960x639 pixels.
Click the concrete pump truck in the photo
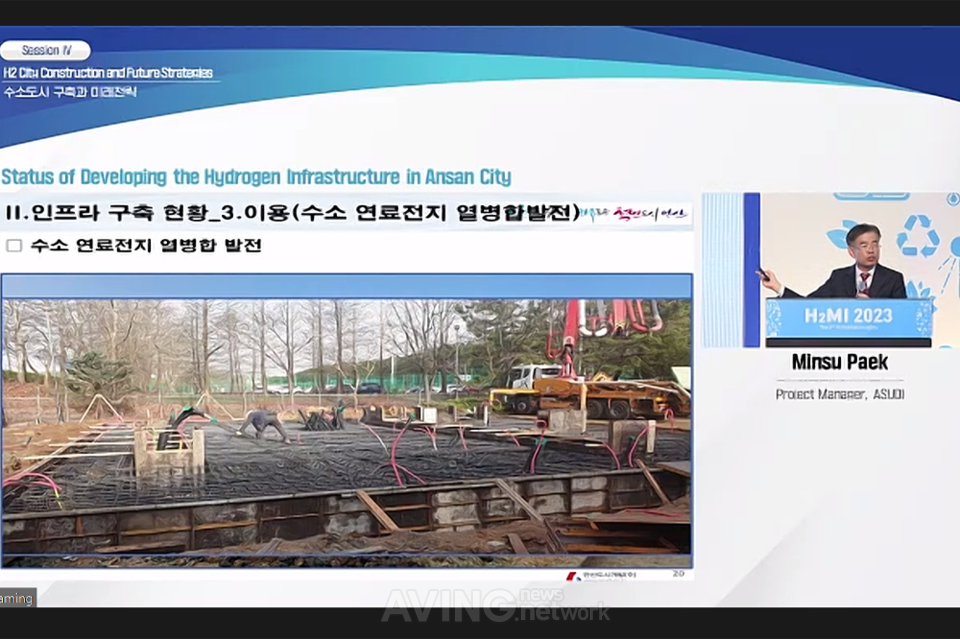click(x=590, y=380)
